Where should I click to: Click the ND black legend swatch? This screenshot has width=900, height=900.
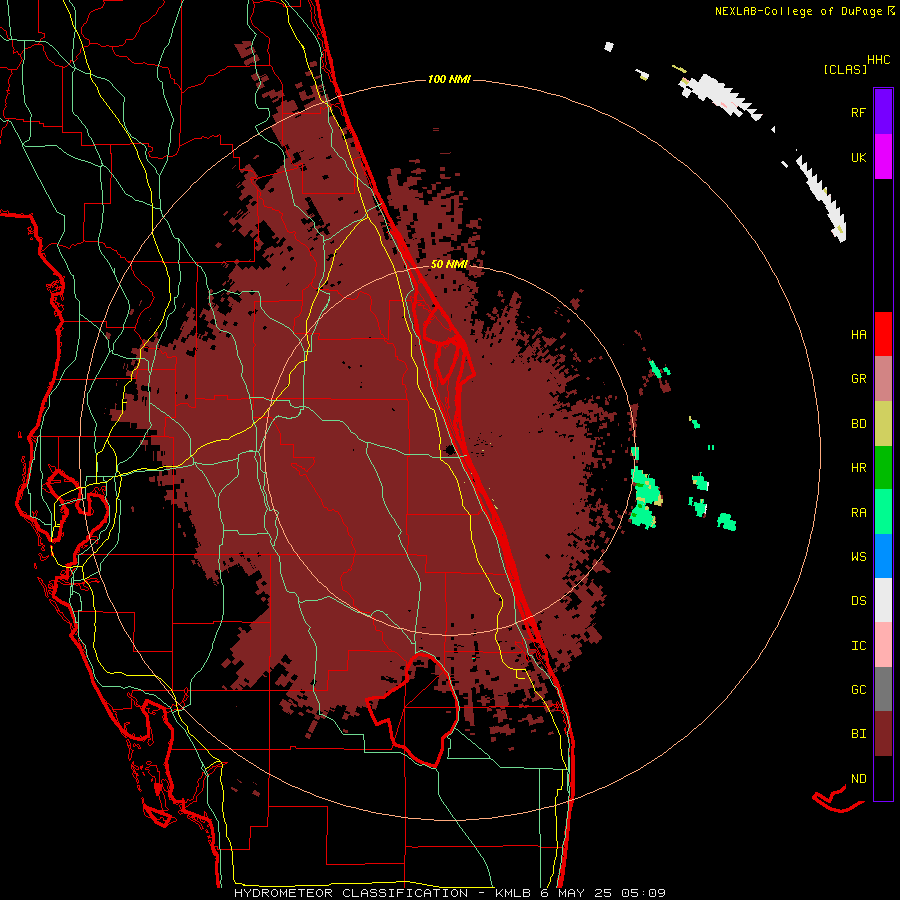(x=883, y=778)
